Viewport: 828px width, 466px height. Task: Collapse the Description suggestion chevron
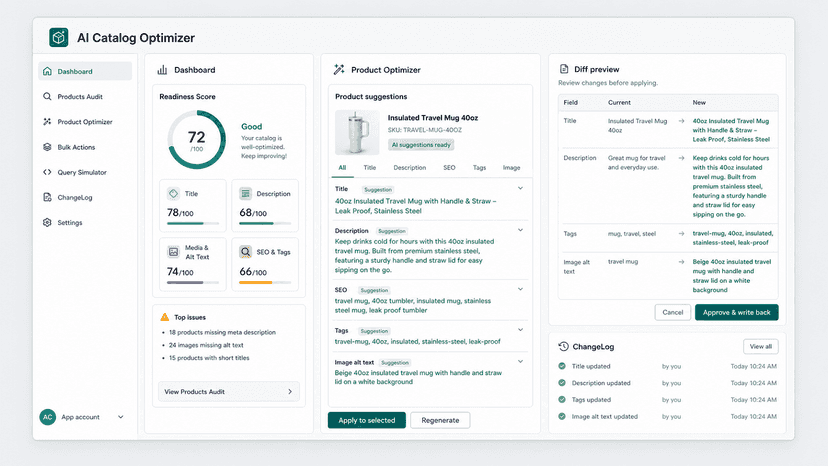pos(520,230)
